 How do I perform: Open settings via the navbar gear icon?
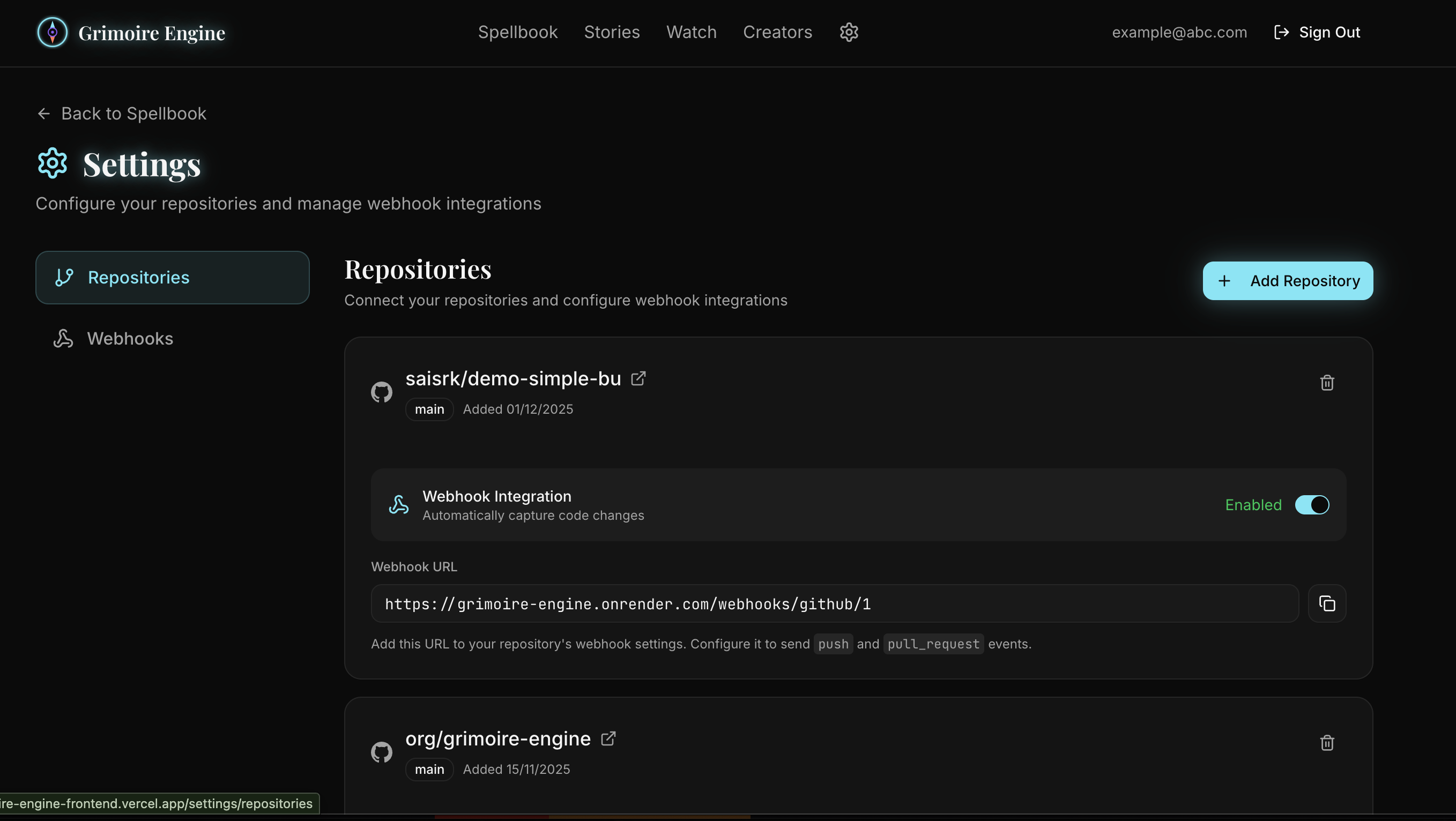849,32
